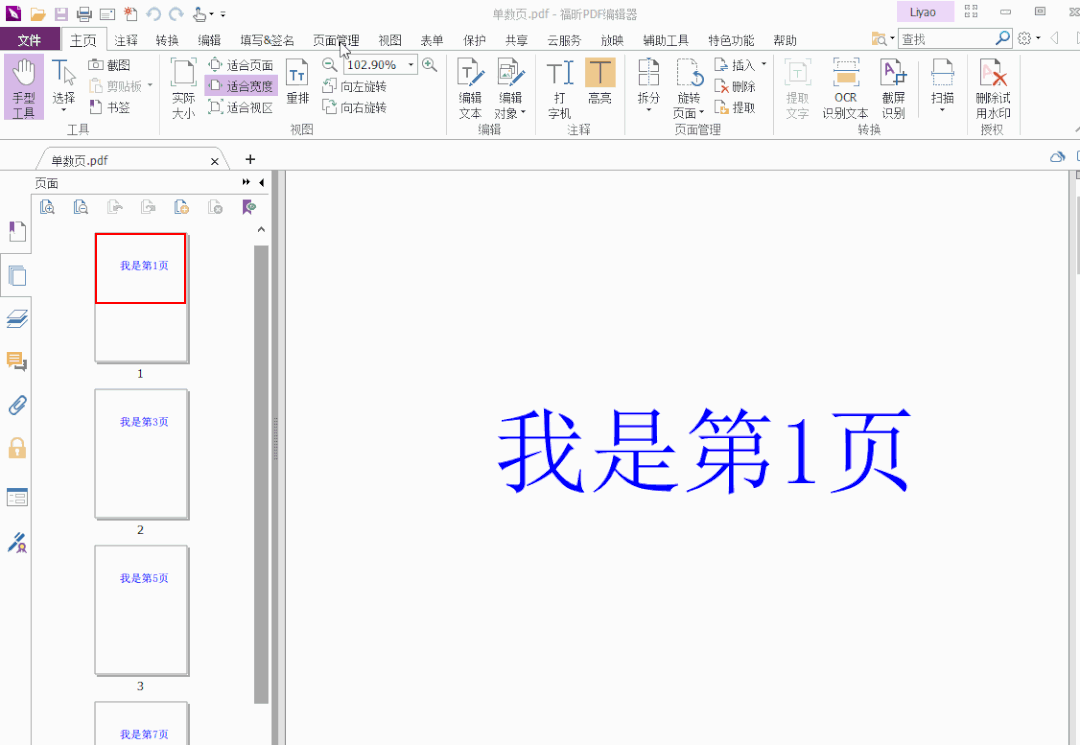
Task: Click the Save disk icon
Action: 61,14
